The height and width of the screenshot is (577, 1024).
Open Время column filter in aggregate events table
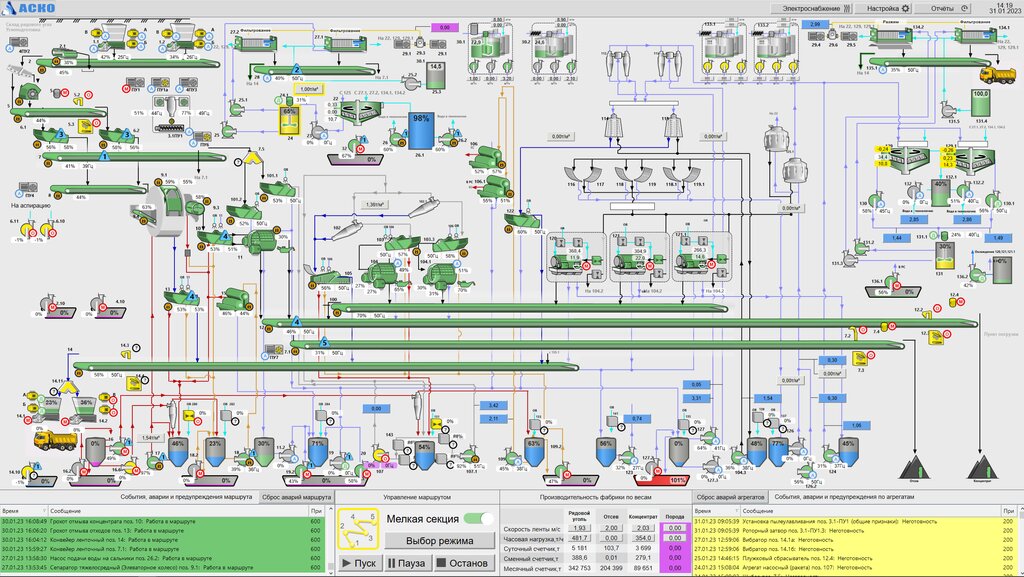(737, 510)
